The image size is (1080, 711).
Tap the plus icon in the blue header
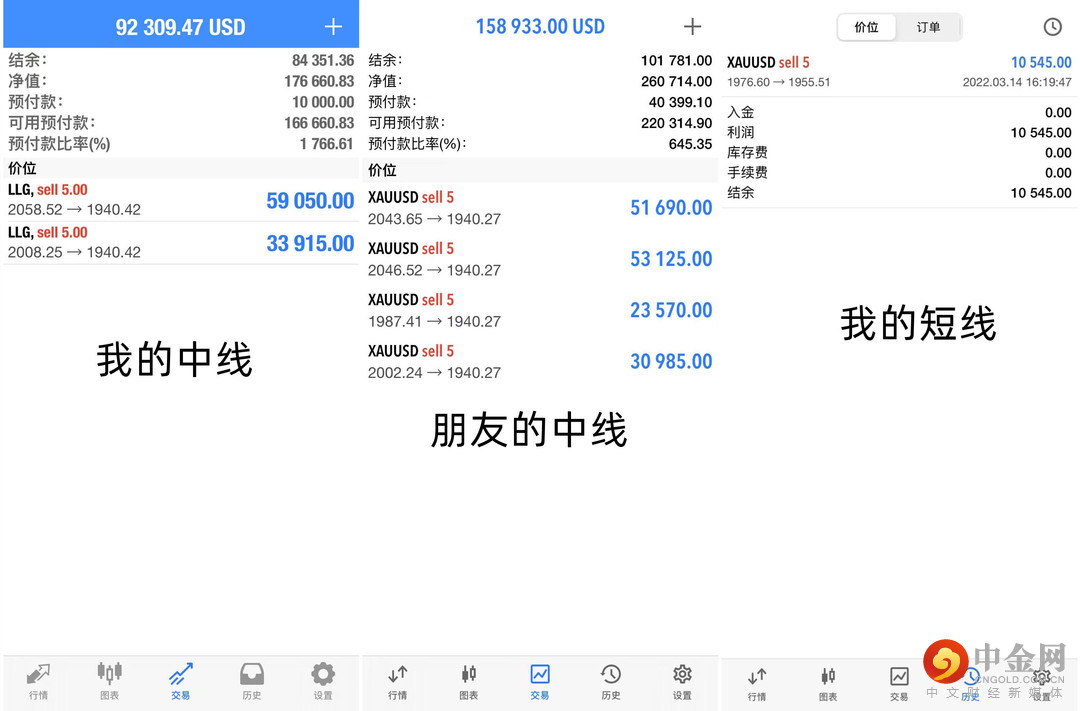point(333,27)
